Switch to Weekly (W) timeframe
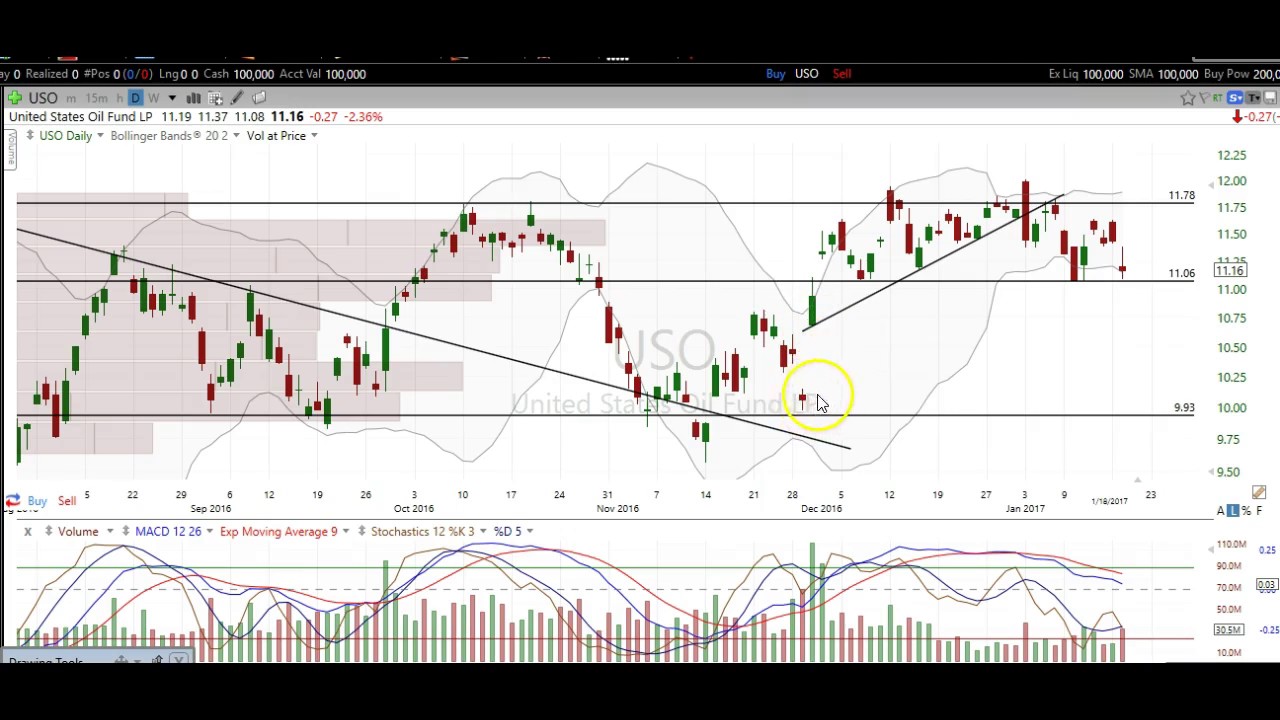The image size is (1280, 720). [x=153, y=98]
